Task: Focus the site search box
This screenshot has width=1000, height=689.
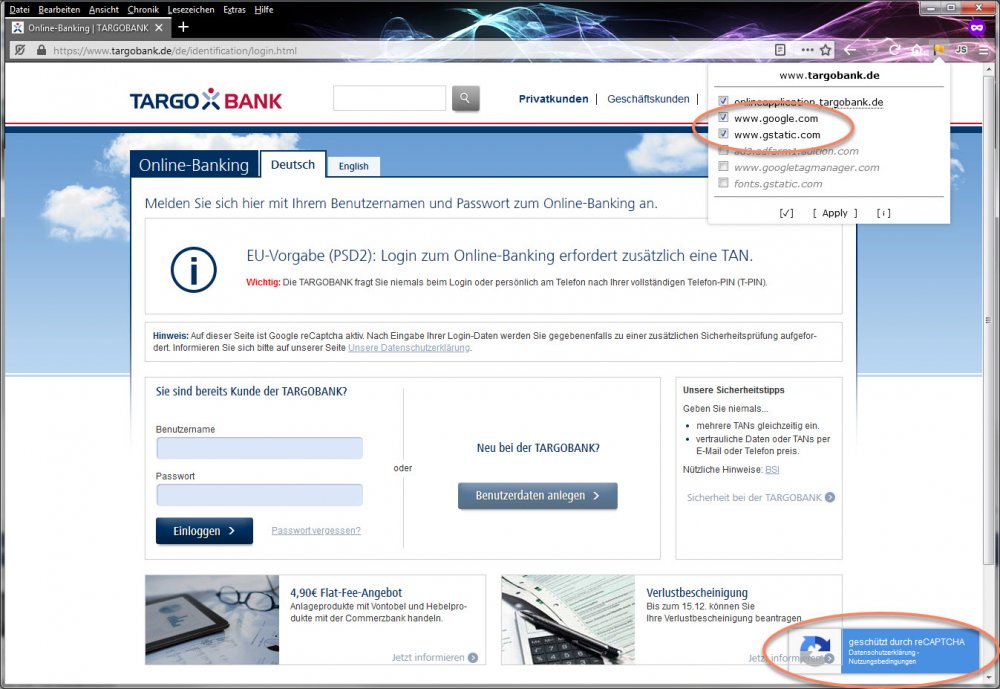Action: 389,98
